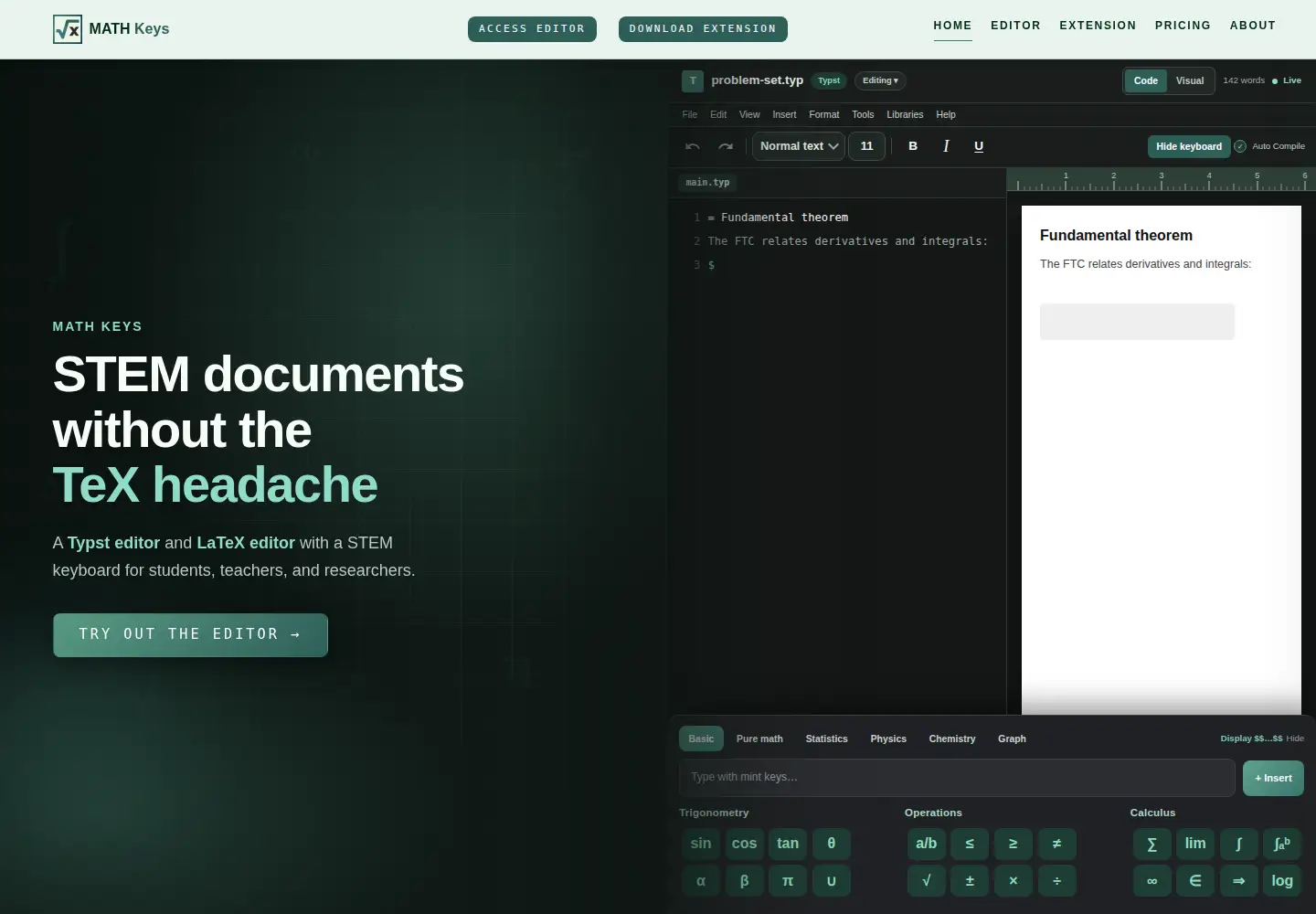Viewport: 1316px width, 914px height.
Task: Toggle bold formatting
Action: [913, 146]
